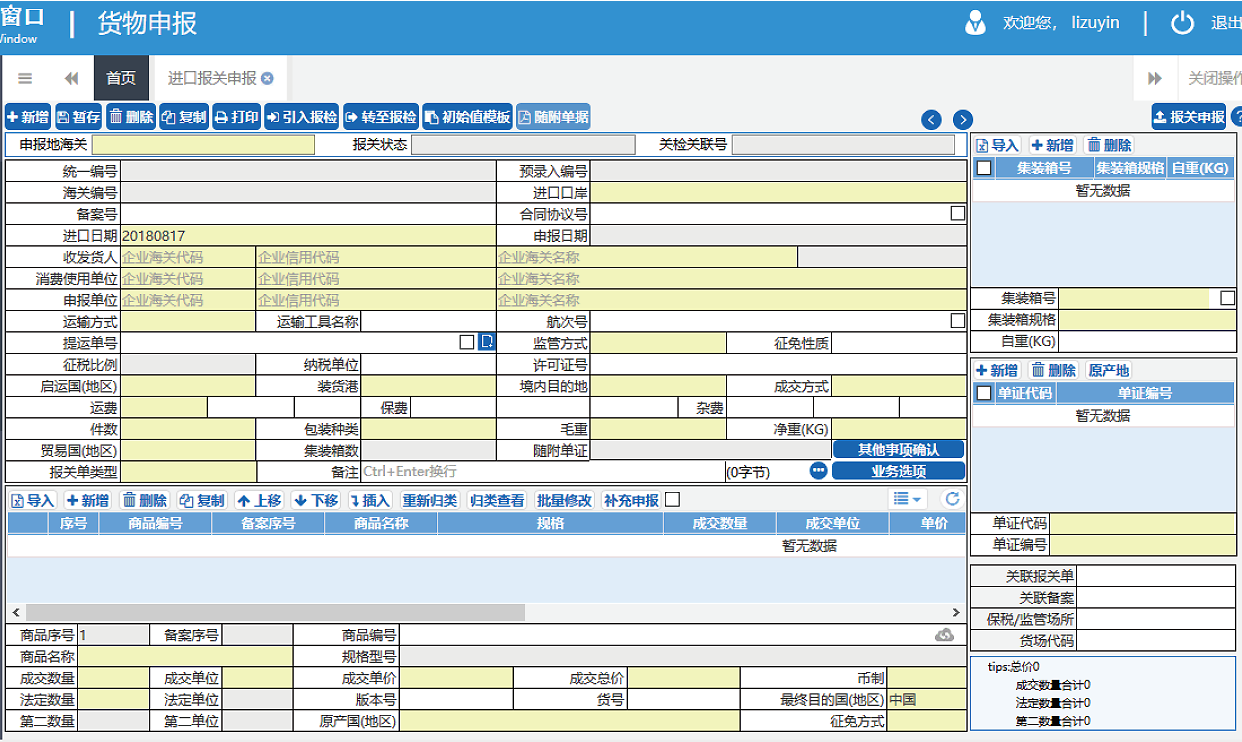Viewport: 1242px width, 742px height.
Task: Toggle the select-all checkbox in 集装箱号 header
Action: click(x=984, y=168)
